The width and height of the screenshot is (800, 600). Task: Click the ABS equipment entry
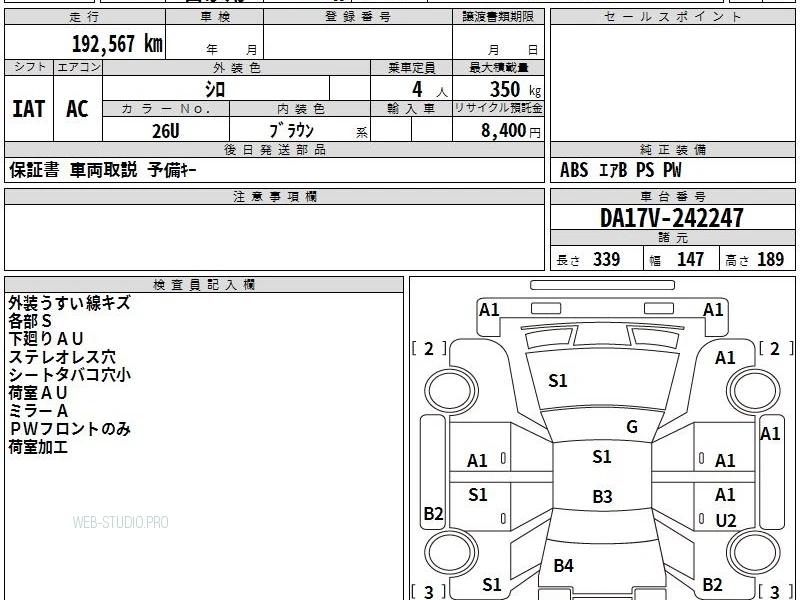(x=574, y=170)
